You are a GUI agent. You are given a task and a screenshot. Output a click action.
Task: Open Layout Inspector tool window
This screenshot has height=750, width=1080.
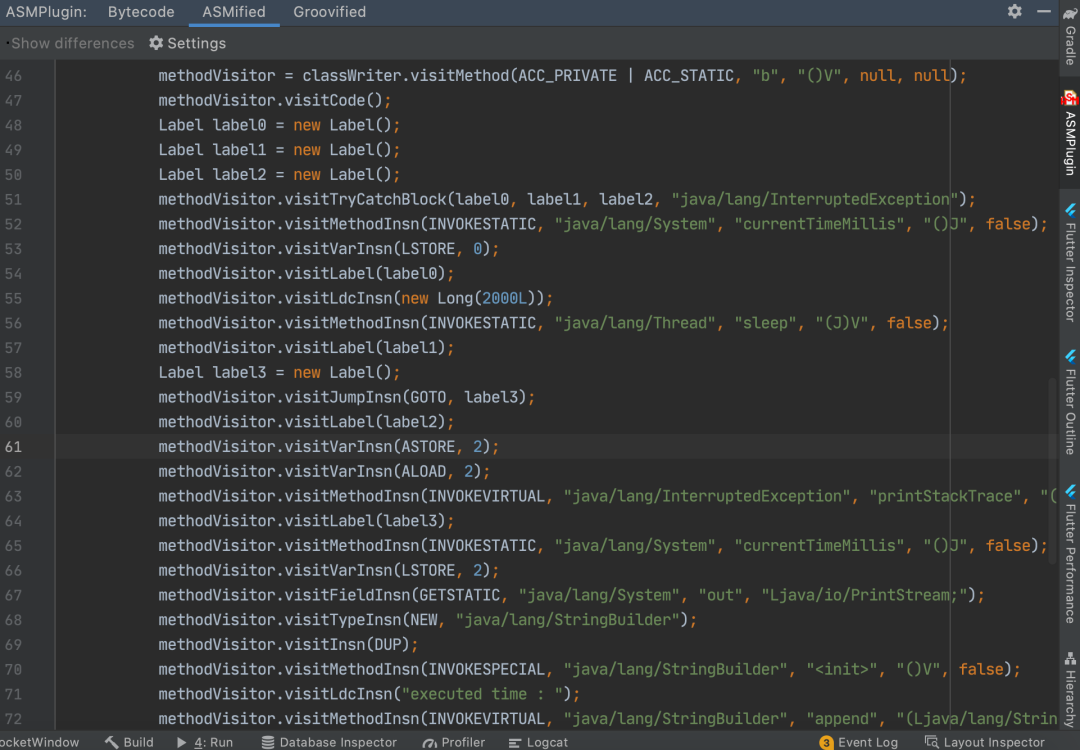(x=985, y=742)
